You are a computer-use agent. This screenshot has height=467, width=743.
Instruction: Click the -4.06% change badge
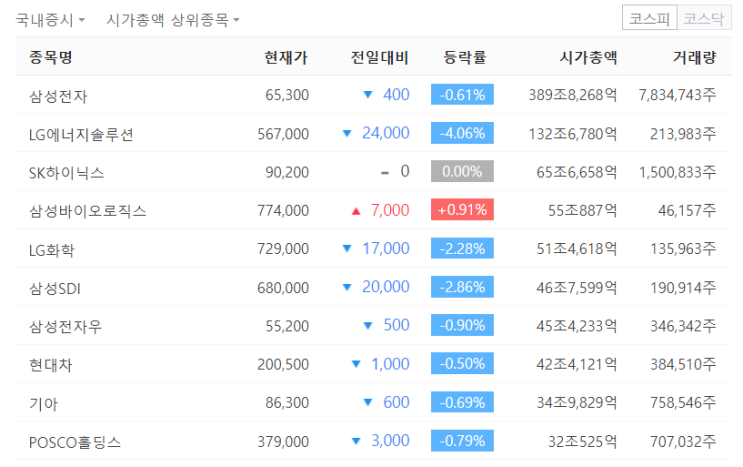[462, 133]
